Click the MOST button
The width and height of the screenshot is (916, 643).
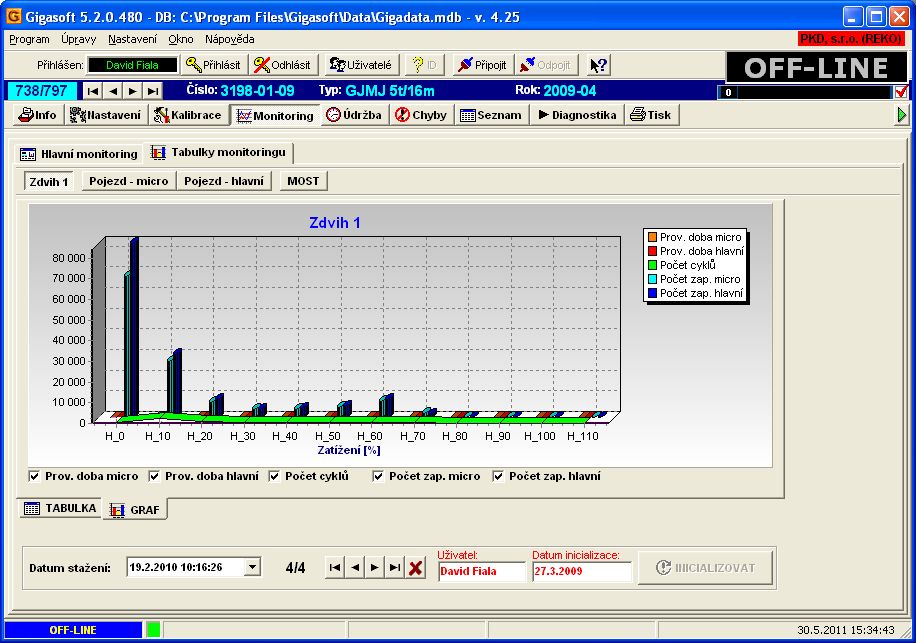click(302, 181)
